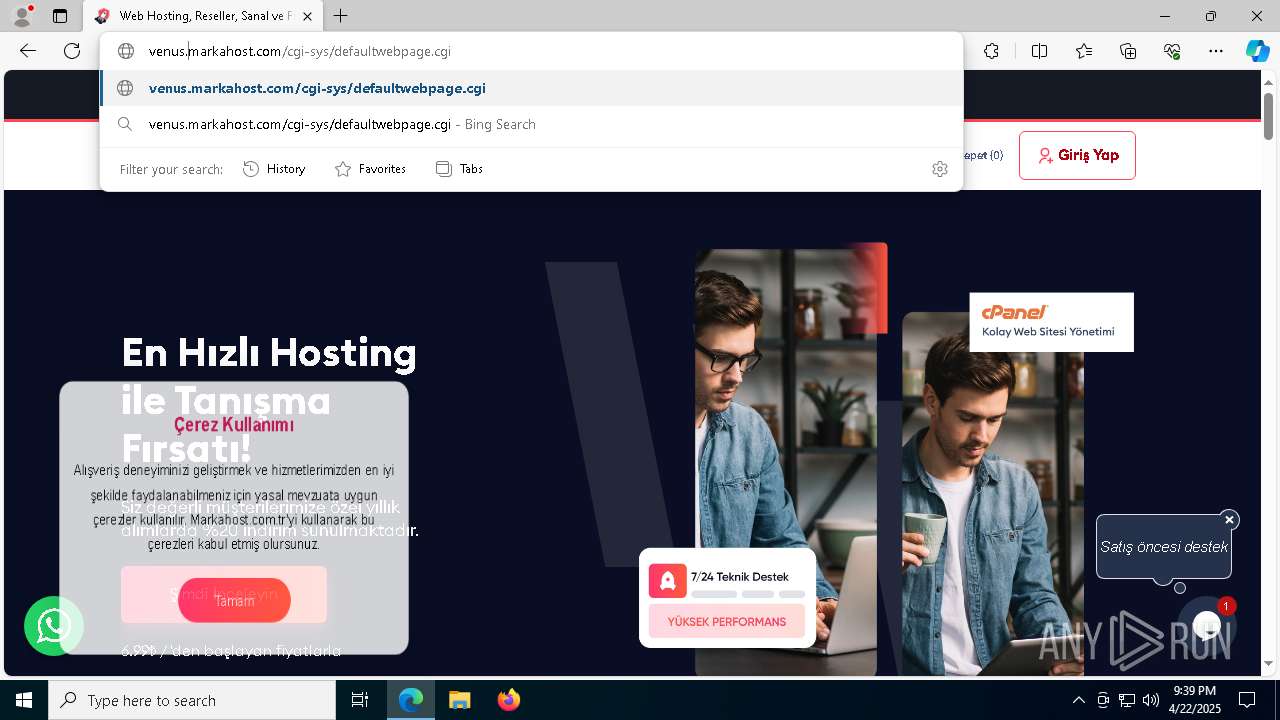Open the live chat widget
1280x720 pixels.
[1207, 626]
